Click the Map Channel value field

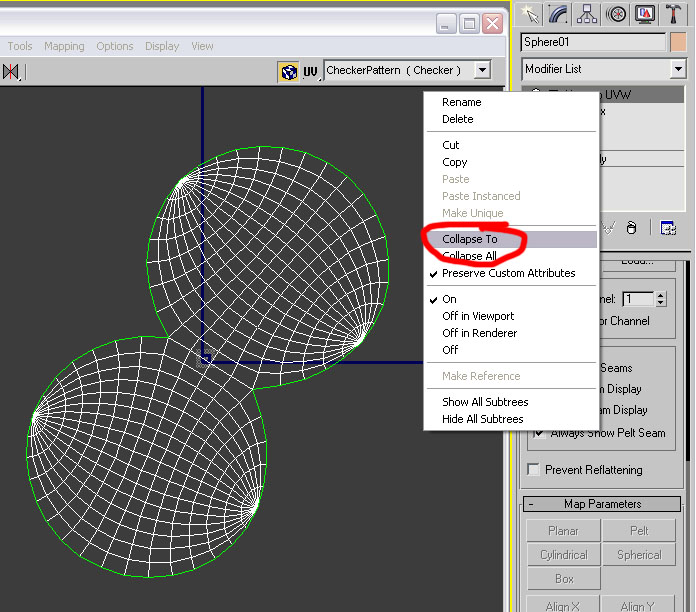coord(638,299)
